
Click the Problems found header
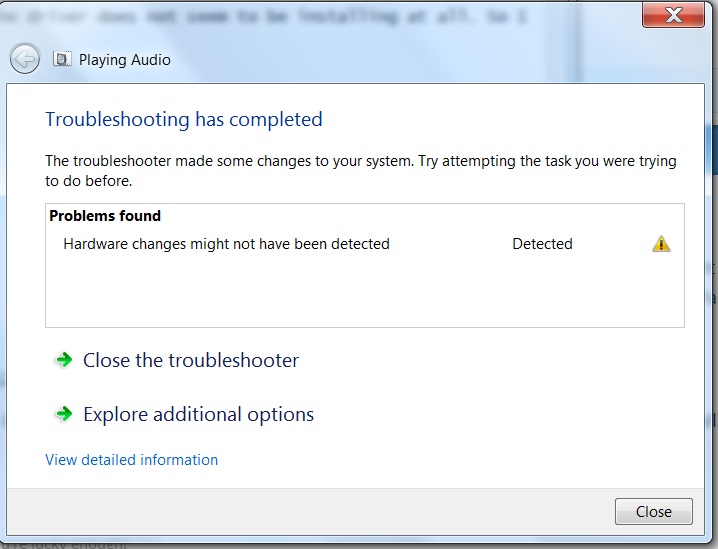(x=105, y=216)
